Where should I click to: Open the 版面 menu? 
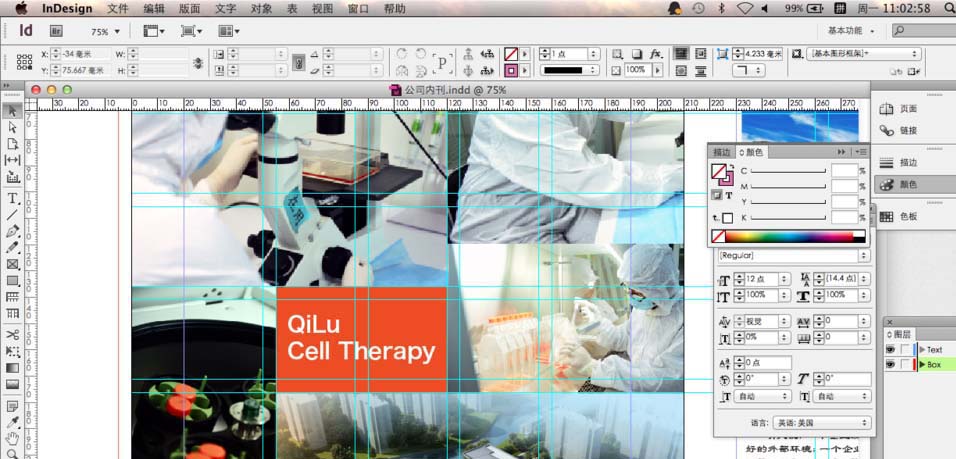190,9
